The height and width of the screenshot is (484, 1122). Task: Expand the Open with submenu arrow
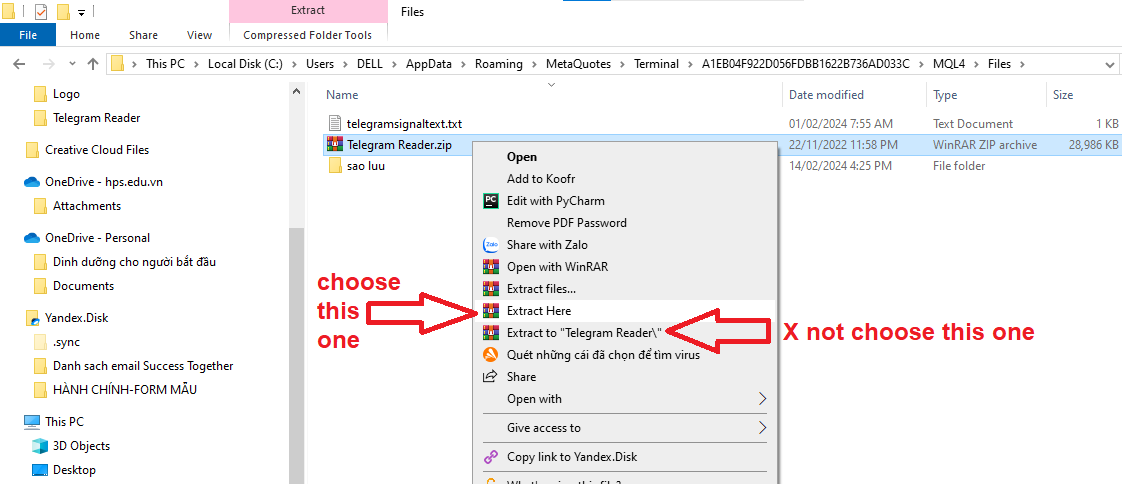click(x=763, y=399)
